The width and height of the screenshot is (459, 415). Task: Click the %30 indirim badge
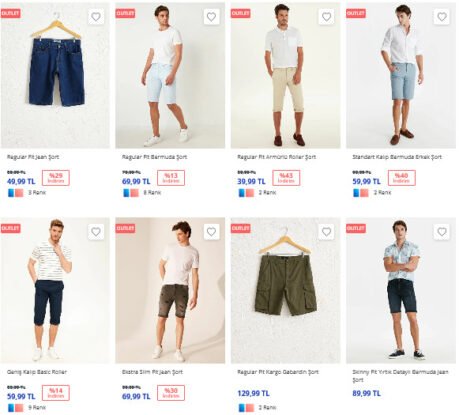171,393
